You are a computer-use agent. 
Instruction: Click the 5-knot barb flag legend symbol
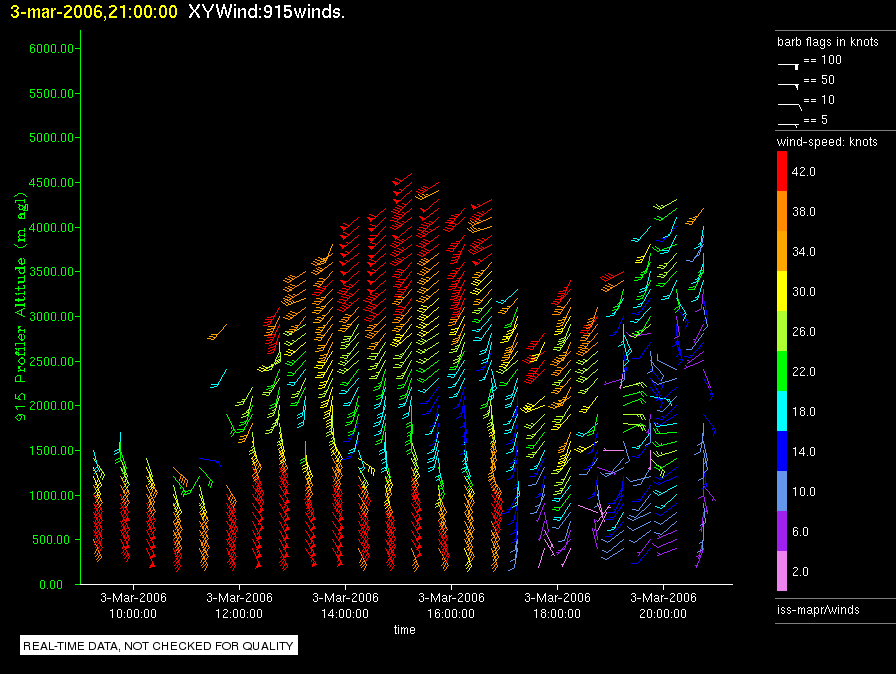click(x=788, y=124)
